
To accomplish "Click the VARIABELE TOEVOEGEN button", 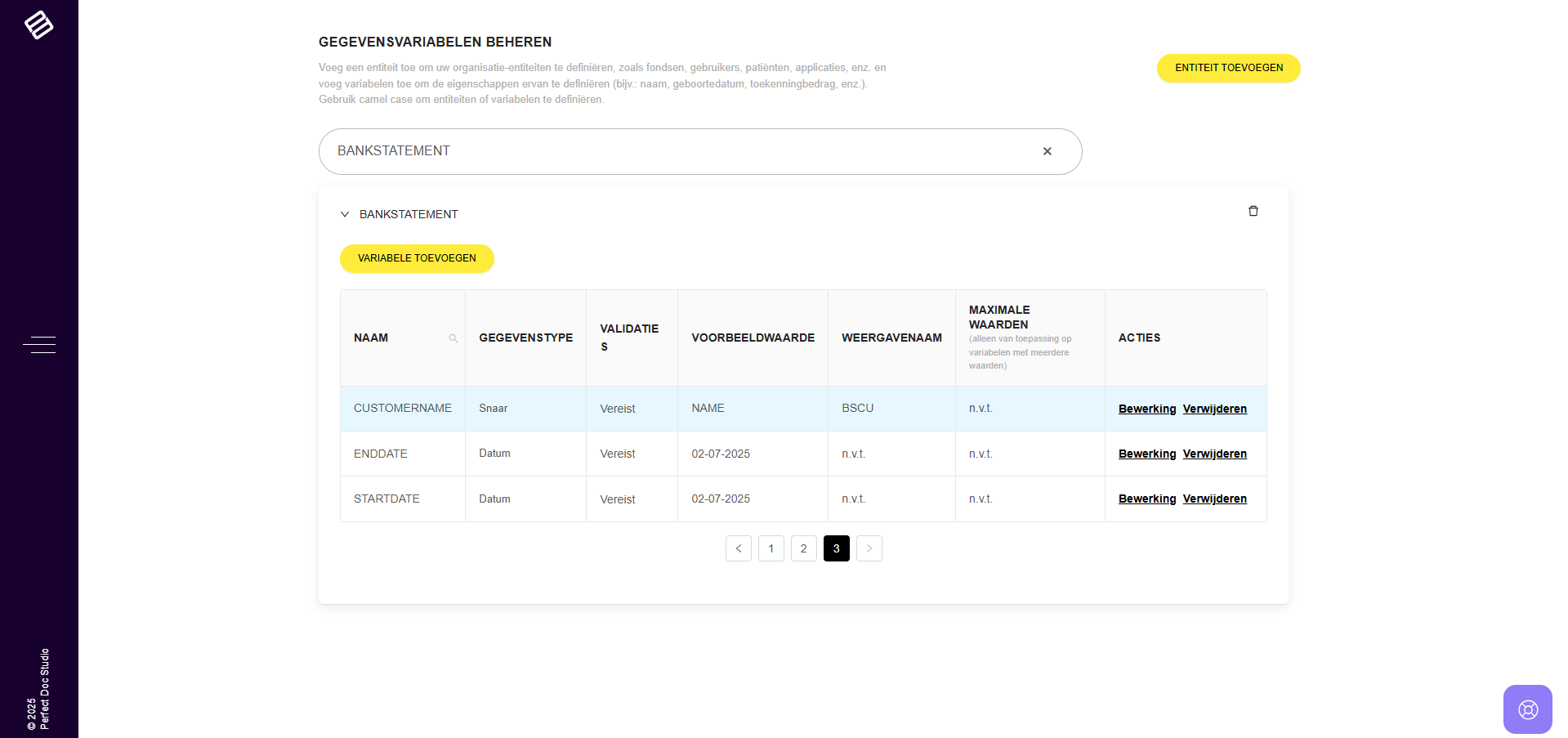I will tap(417, 258).
